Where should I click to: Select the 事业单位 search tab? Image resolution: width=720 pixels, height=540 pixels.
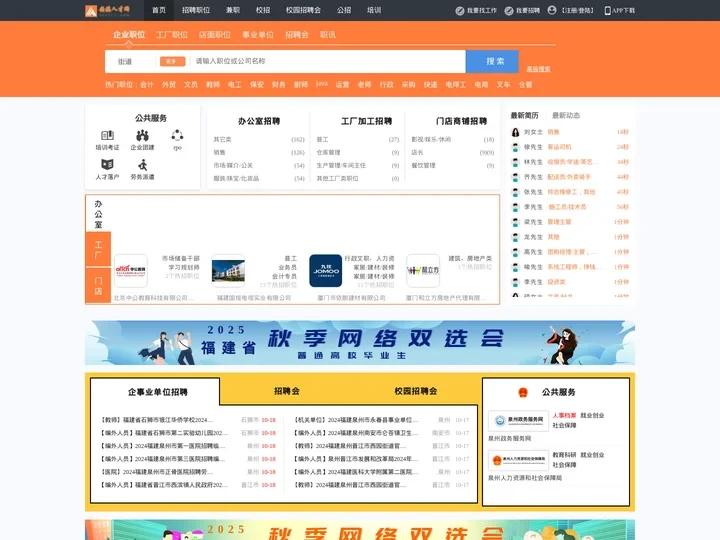coord(258,34)
